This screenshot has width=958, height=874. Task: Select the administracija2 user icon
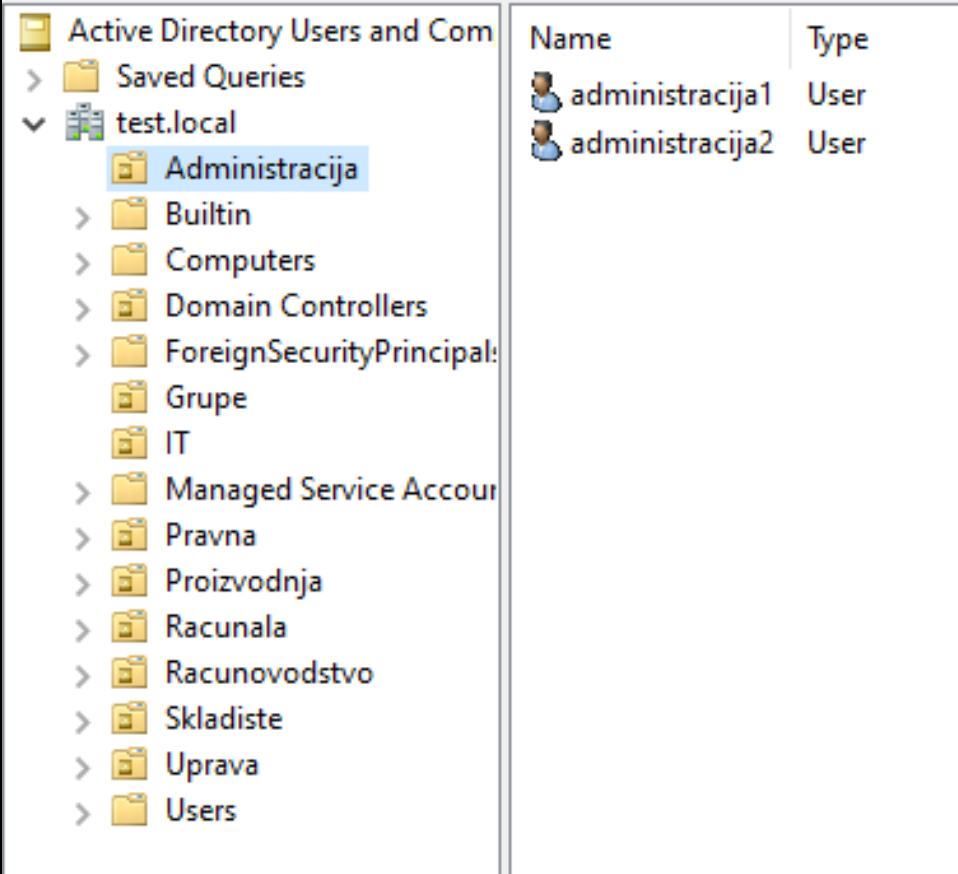click(546, 141)
